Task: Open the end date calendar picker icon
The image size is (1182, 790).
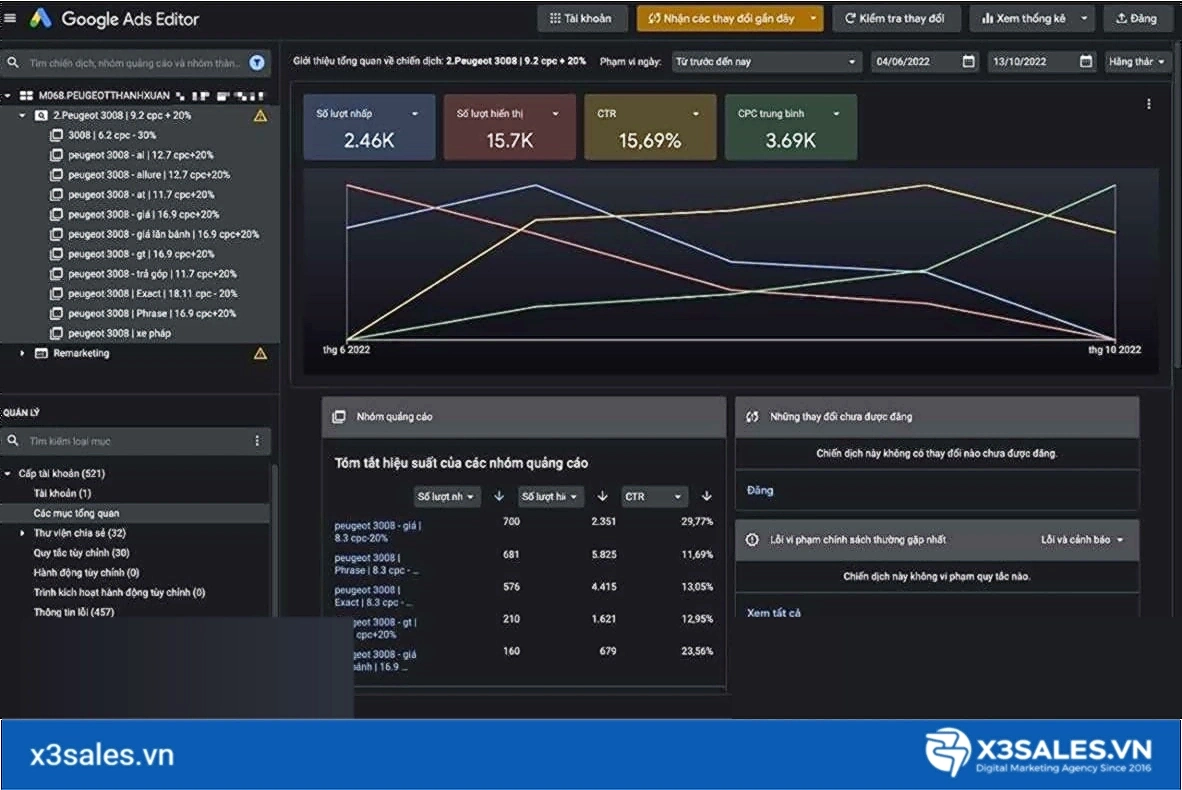Action: click(x=1086, y=61)
